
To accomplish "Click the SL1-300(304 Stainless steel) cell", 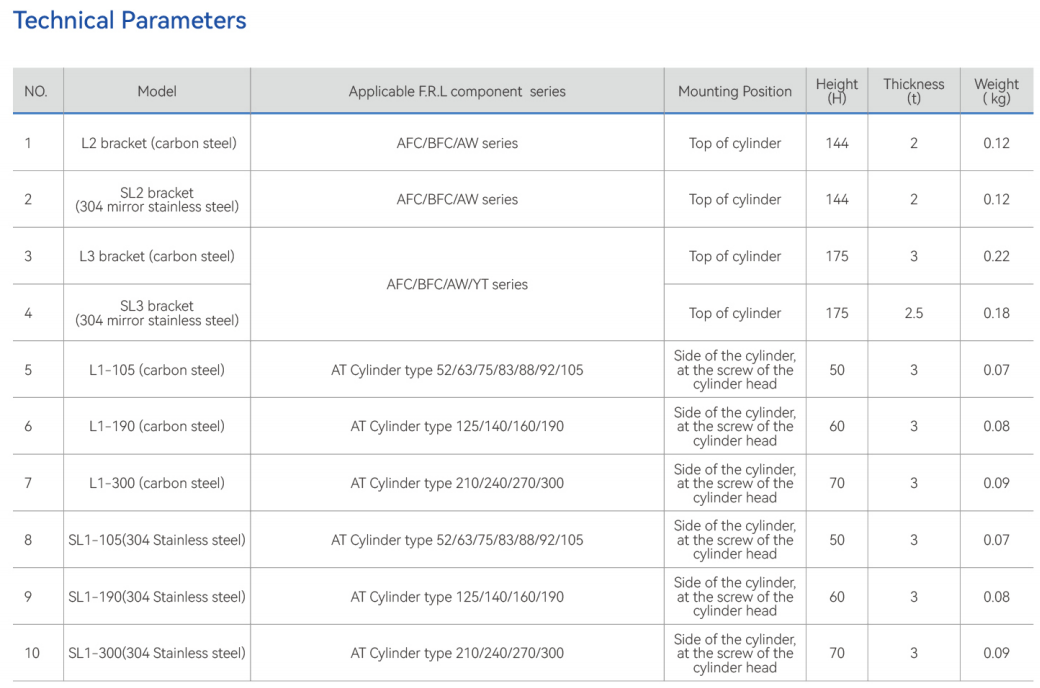I will 157,654.
